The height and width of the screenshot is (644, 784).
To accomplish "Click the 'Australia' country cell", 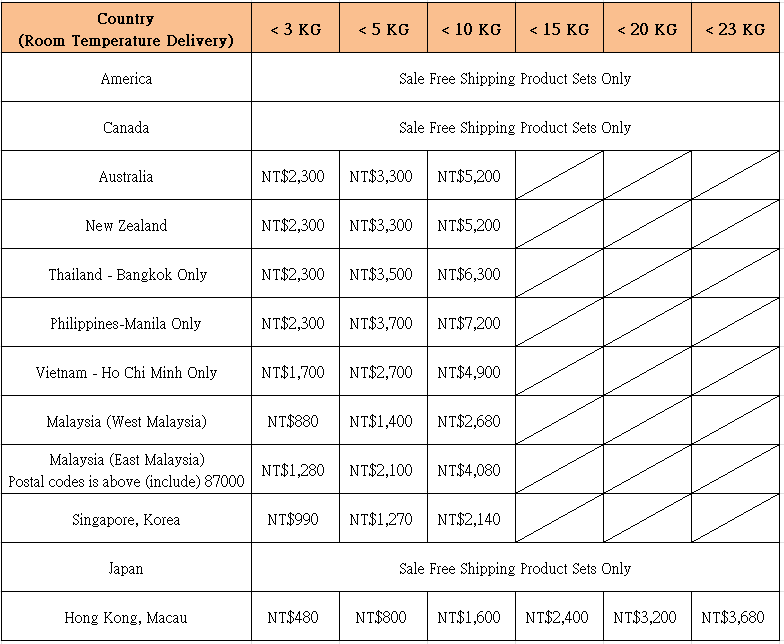I will [x=126, y=176].
